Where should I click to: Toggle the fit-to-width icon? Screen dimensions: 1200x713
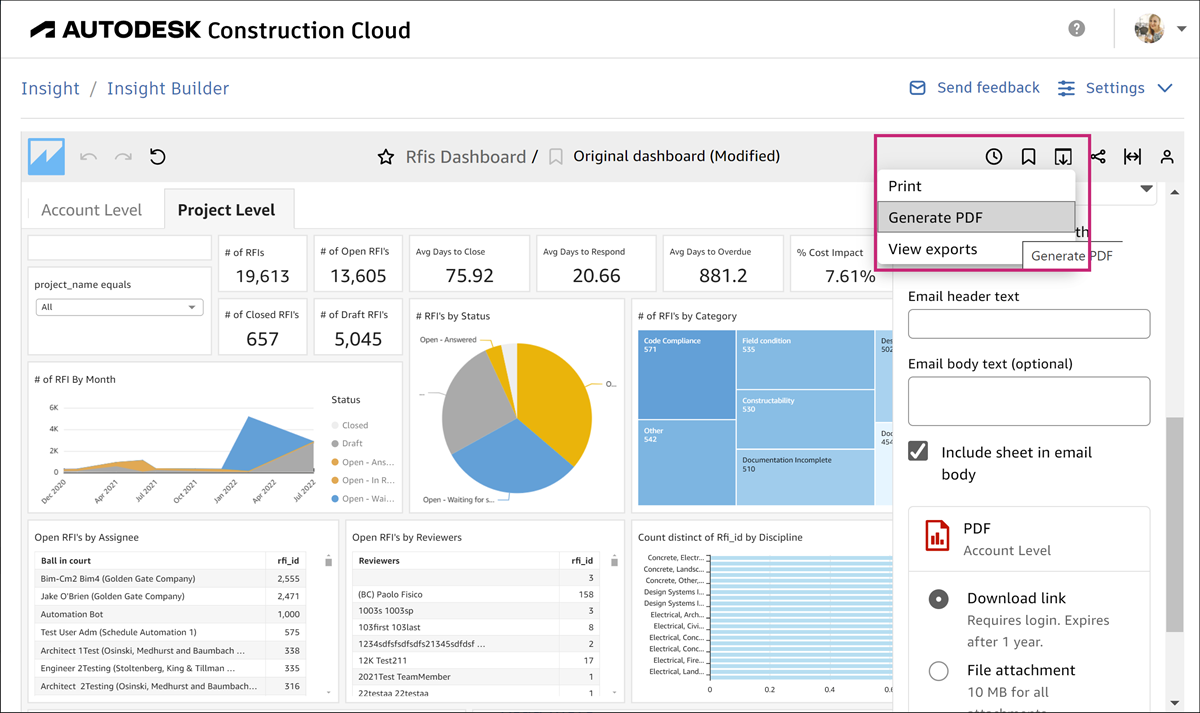coord(1132,157)
